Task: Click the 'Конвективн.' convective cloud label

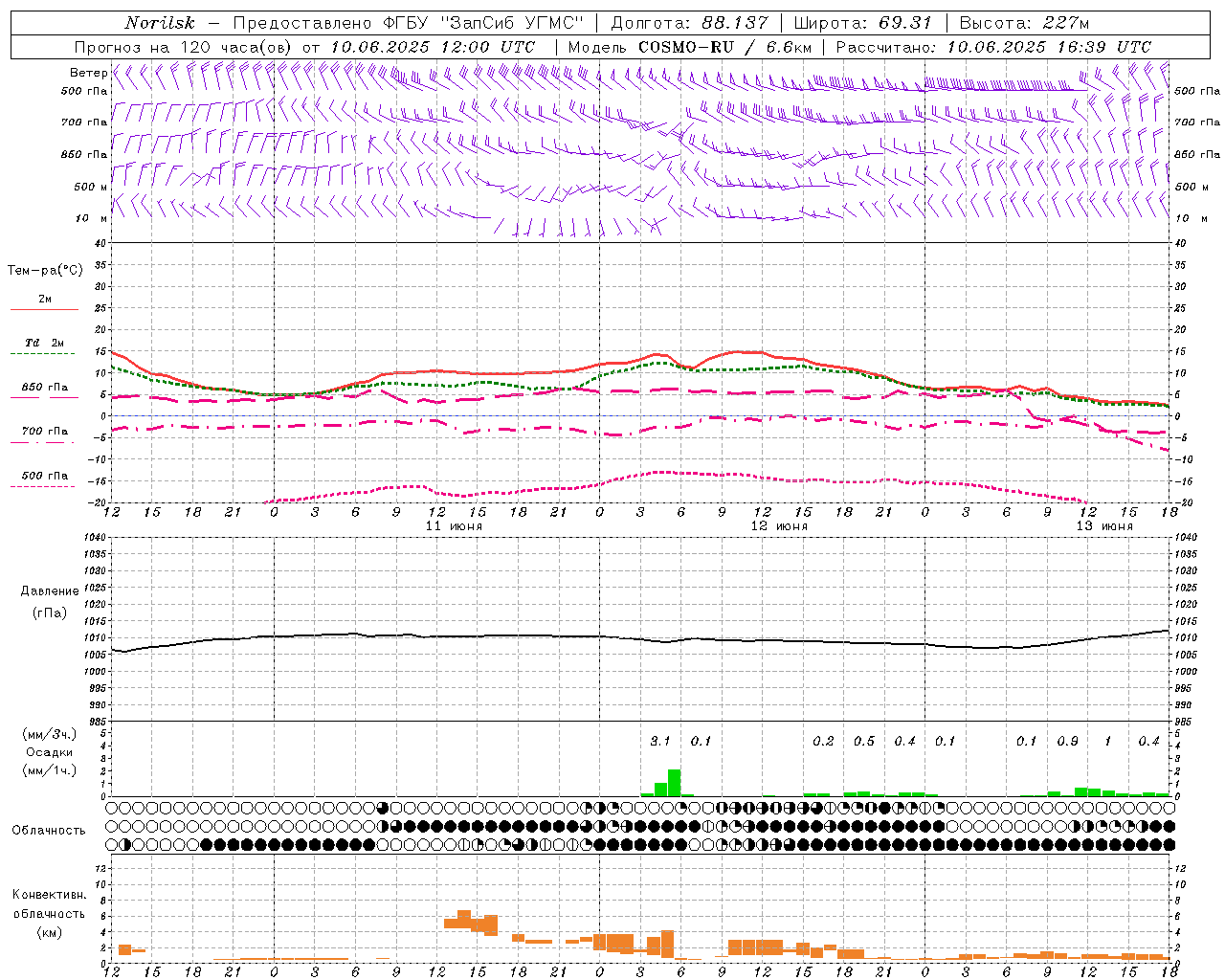Action: 49,895
